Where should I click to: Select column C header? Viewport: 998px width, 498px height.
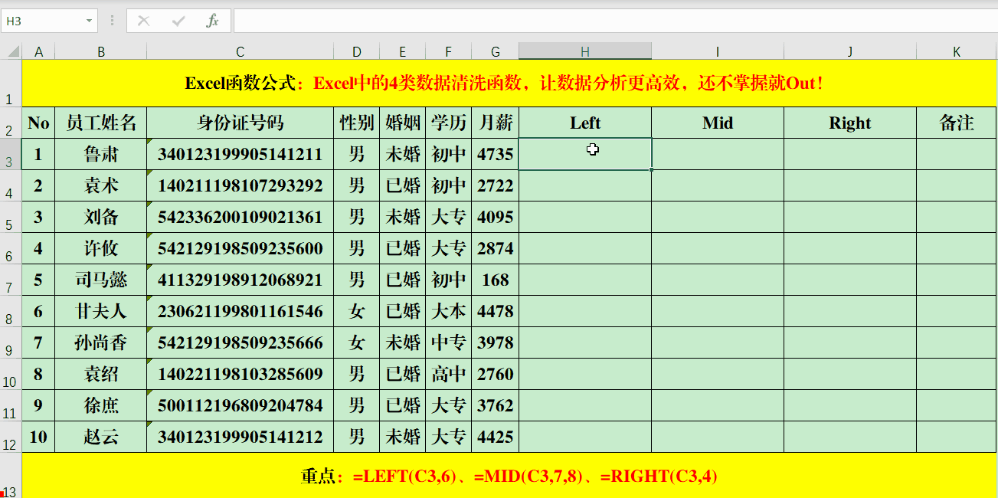click(x=240, y=52)
